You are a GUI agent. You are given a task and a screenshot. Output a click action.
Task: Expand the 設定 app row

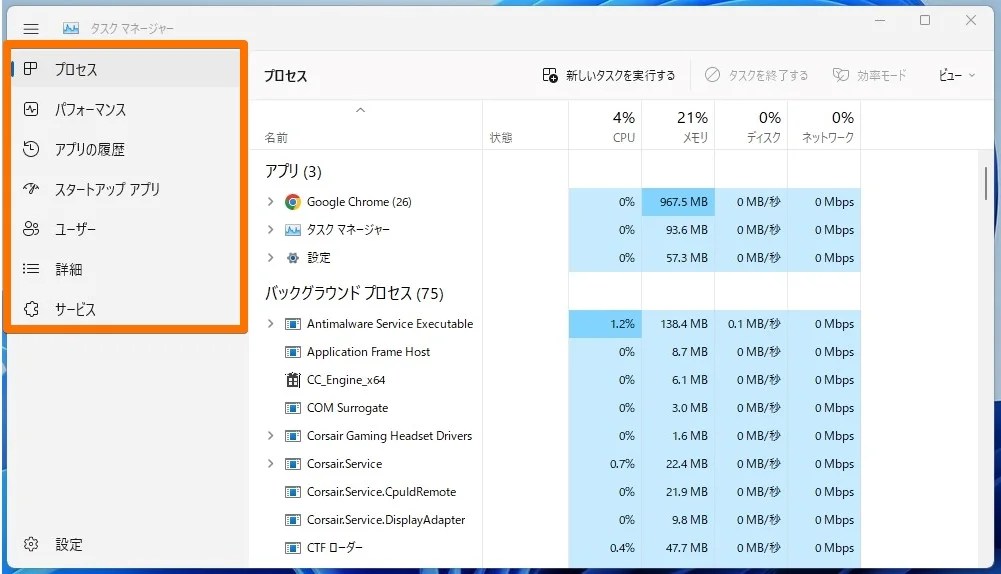pos(271,258)
